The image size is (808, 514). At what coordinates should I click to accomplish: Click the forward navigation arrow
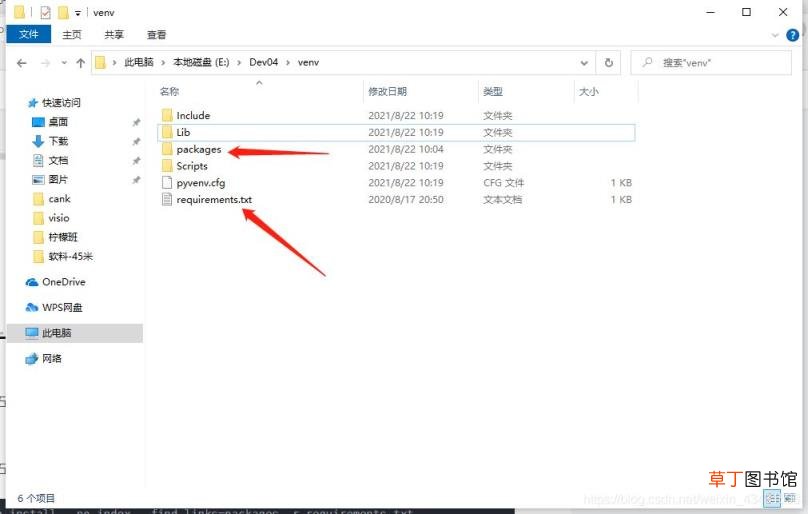click(45, 63)
